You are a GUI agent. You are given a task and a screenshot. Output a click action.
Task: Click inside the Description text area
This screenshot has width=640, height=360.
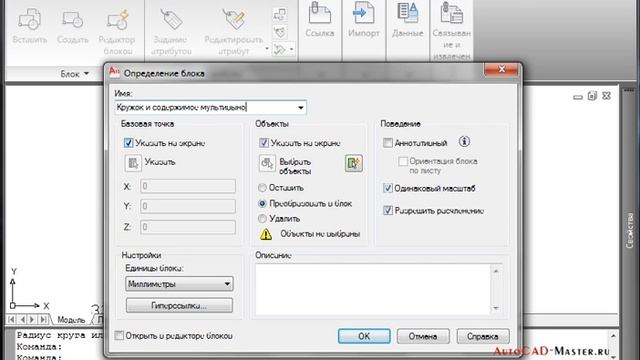coord(373,289)
